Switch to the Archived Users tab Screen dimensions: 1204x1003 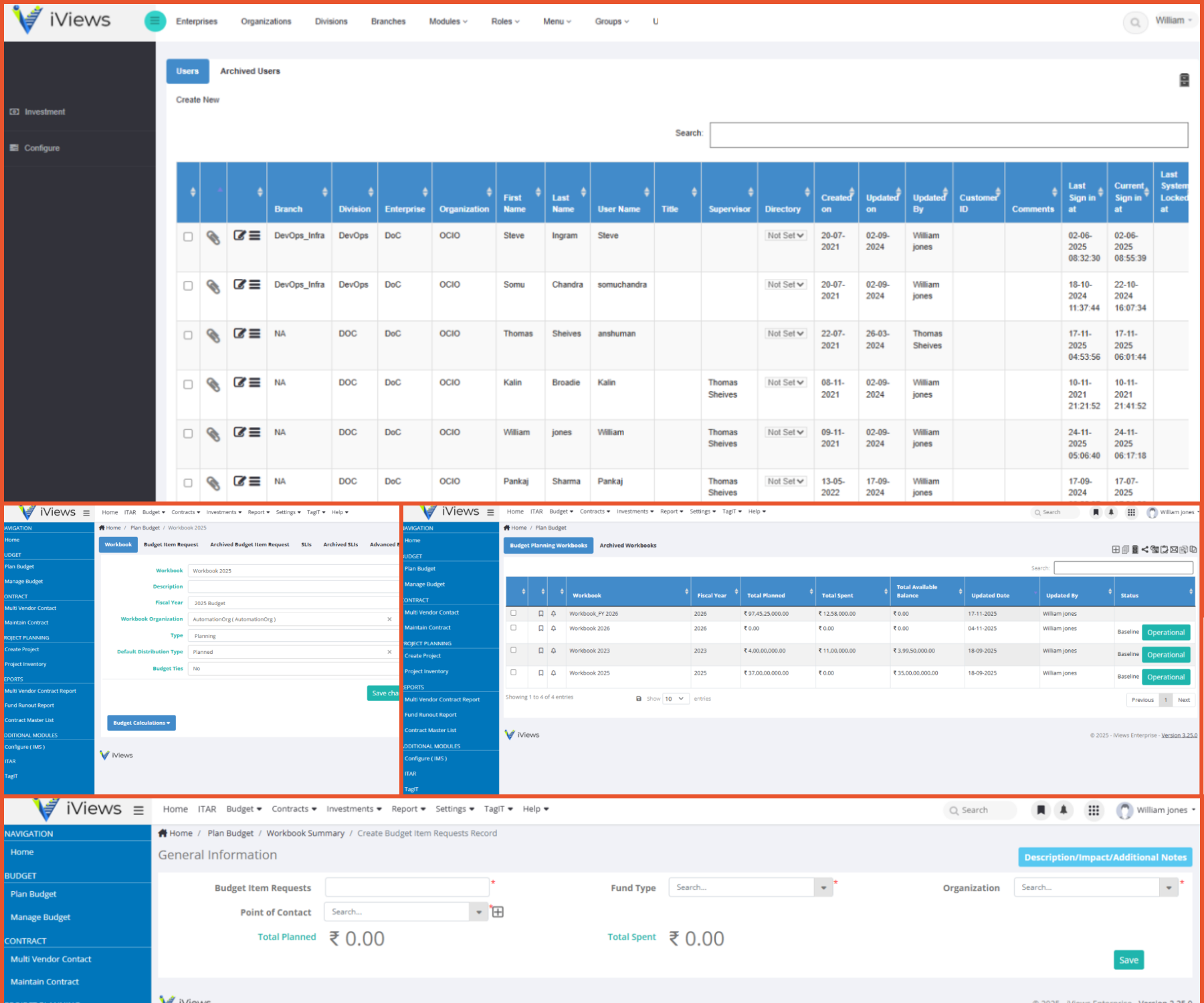[250, 71]
